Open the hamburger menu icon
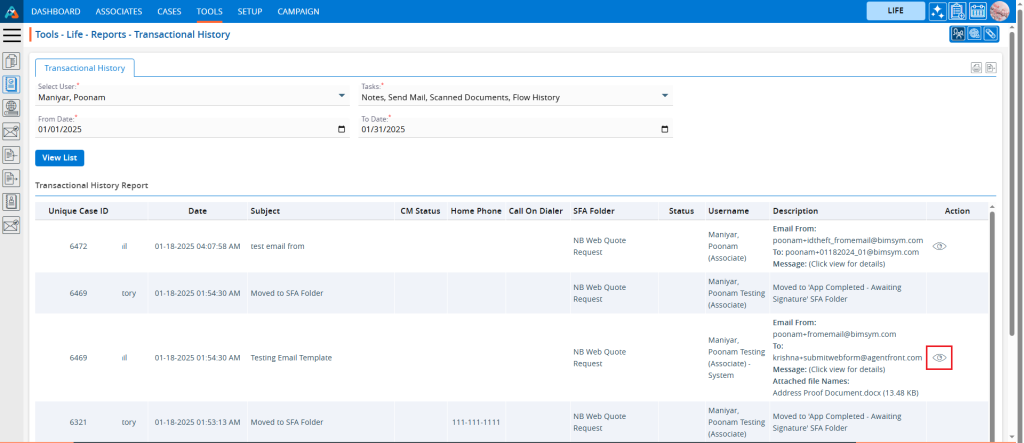Viewport: 1024px width, 443px height. tap(12, 35)
